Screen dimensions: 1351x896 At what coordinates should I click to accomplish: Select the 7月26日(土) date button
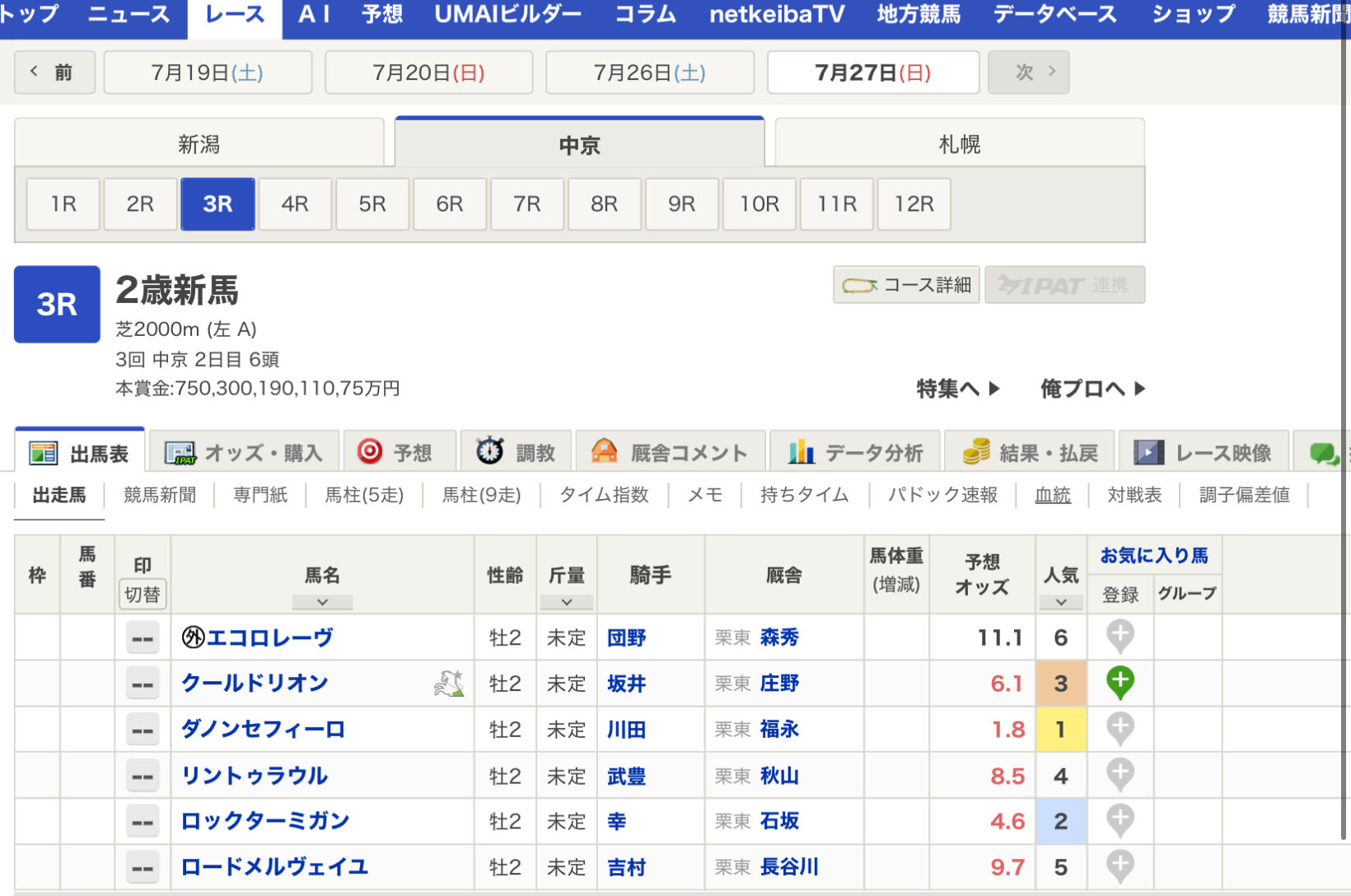tap(649, 72)
